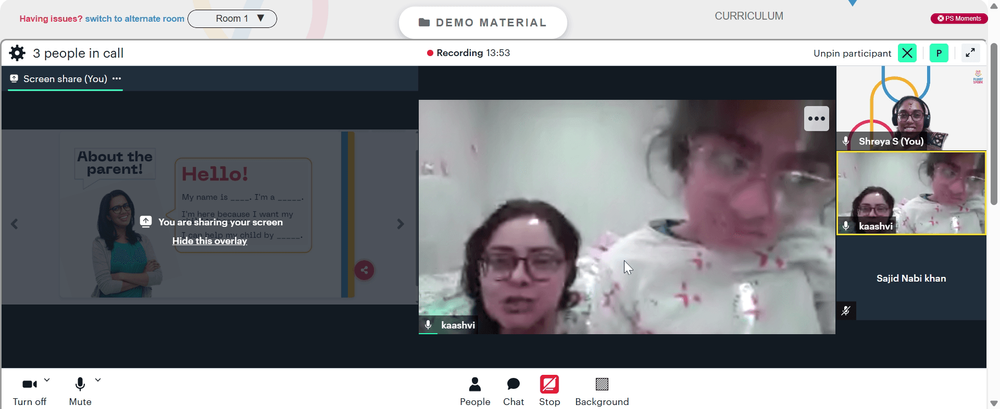Switch to the CURRICULUM tab

(749, 16)
